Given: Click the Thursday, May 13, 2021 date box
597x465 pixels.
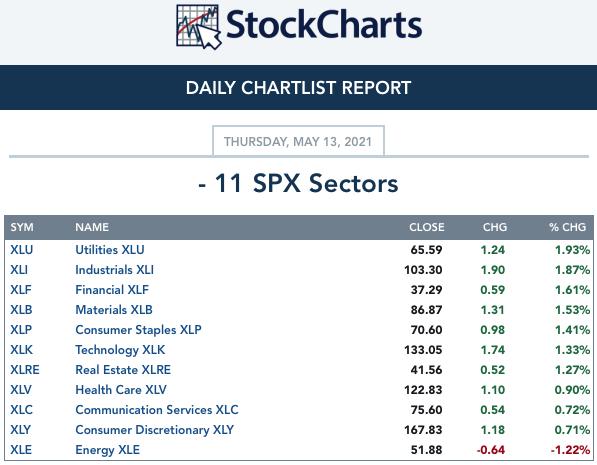Looking at the screenshot, I should point(298,141).
